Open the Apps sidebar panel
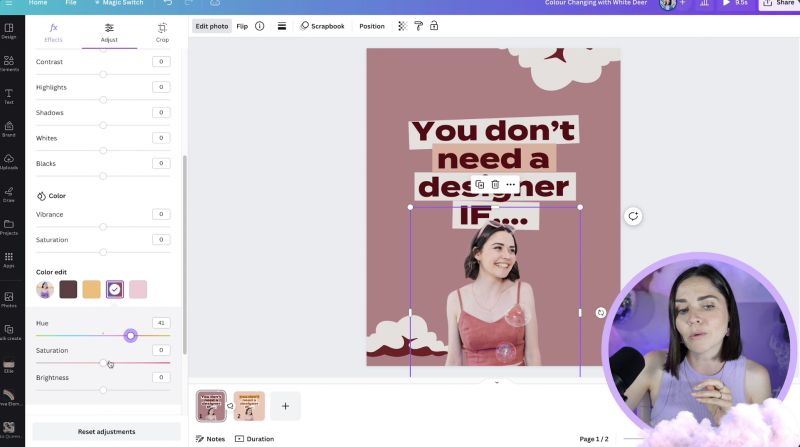Screen dimensions: 800x447 [x=9, y=259]
